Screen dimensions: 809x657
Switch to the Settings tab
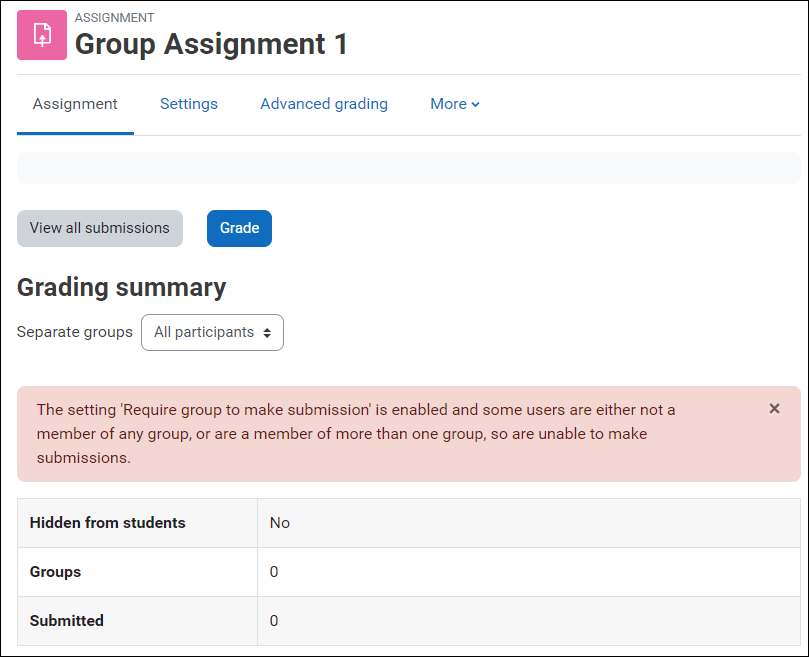tap(188, 103)
